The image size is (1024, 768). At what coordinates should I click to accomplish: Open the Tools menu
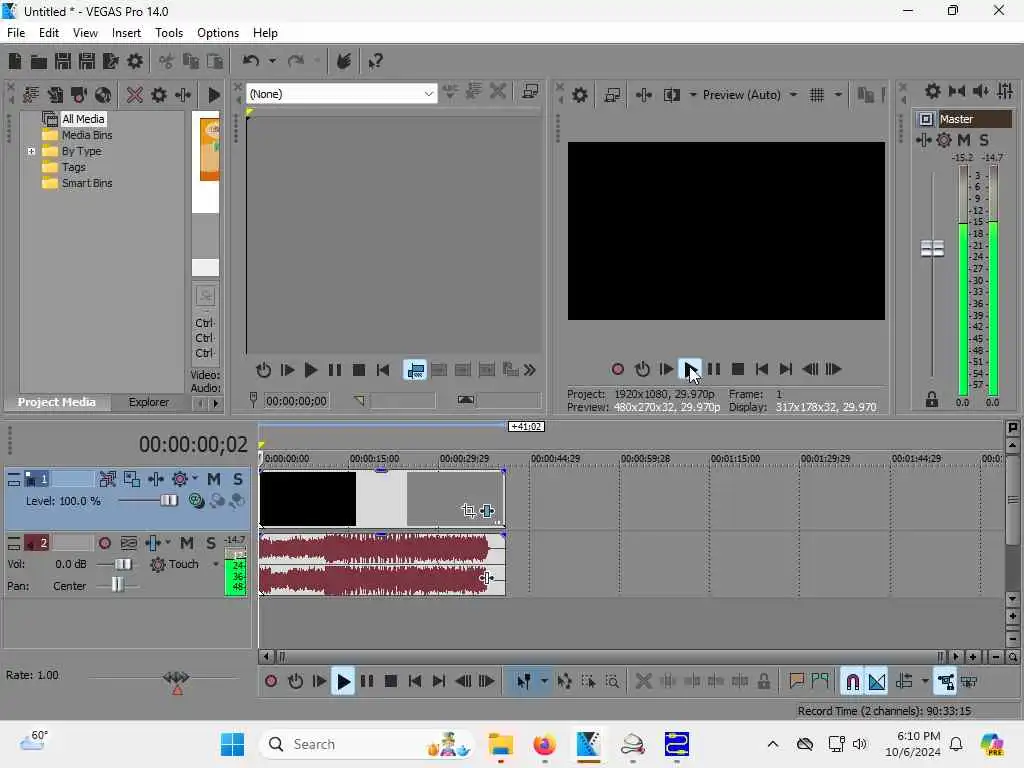[168, 33]
